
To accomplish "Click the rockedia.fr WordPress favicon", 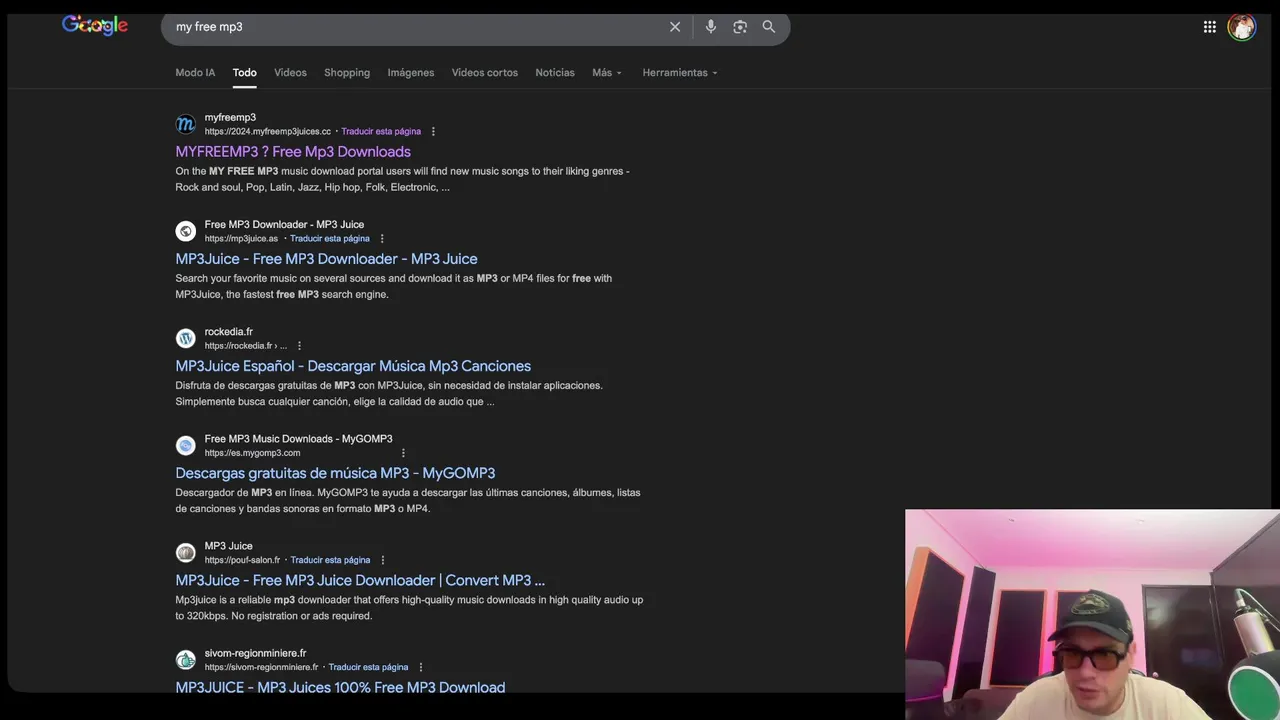I will coord(186,338).
